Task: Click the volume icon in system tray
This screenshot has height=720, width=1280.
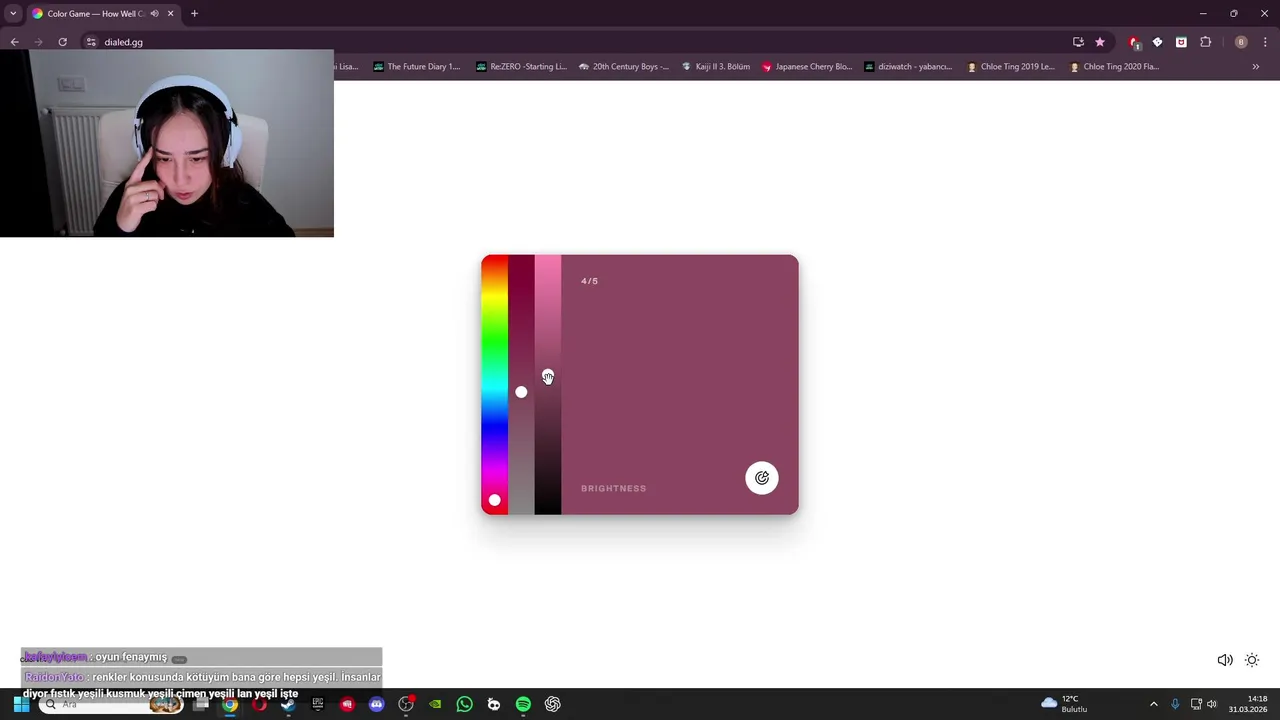Action: [1212, 704]
